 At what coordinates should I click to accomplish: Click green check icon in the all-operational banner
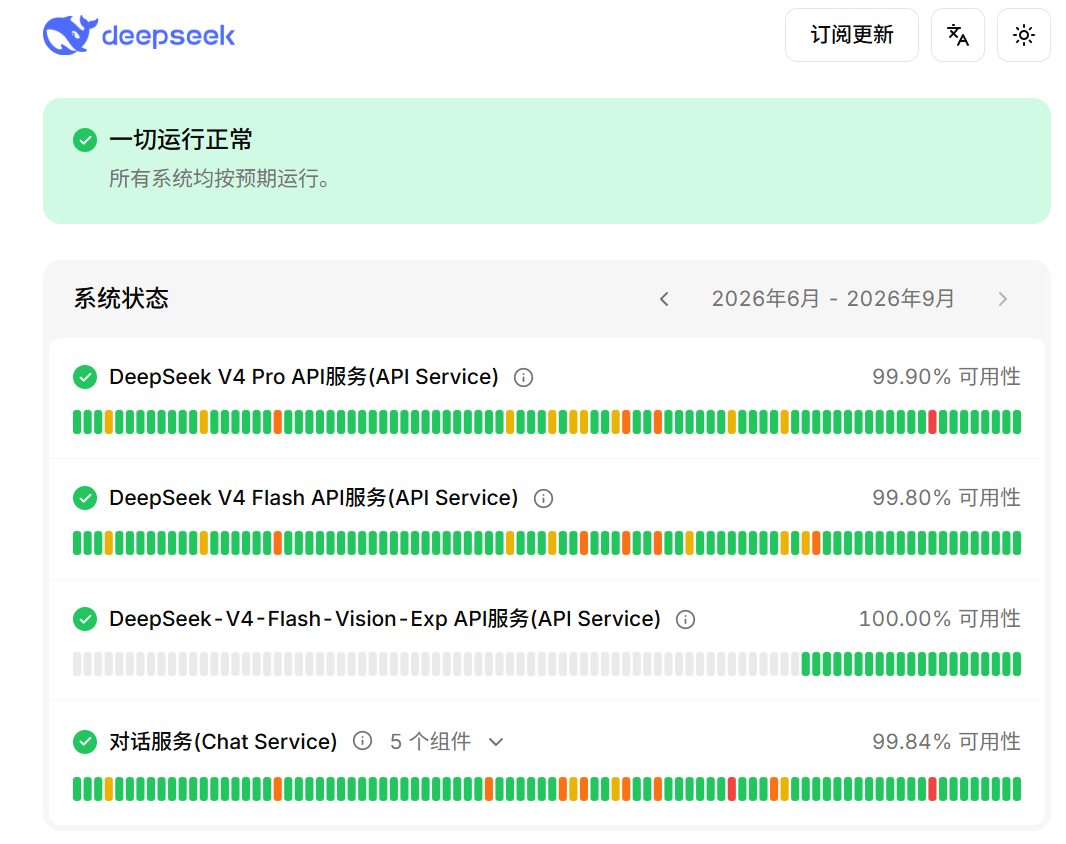coord(85,140)
